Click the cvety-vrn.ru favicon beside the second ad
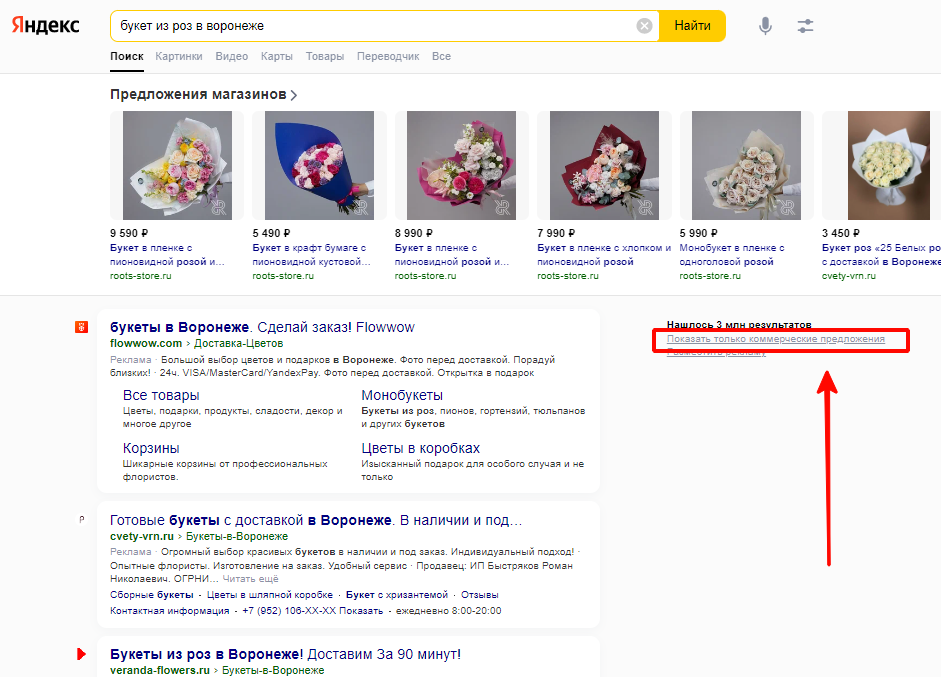Image resolution: width=941 pixels, height=677 pixels. 82,520
